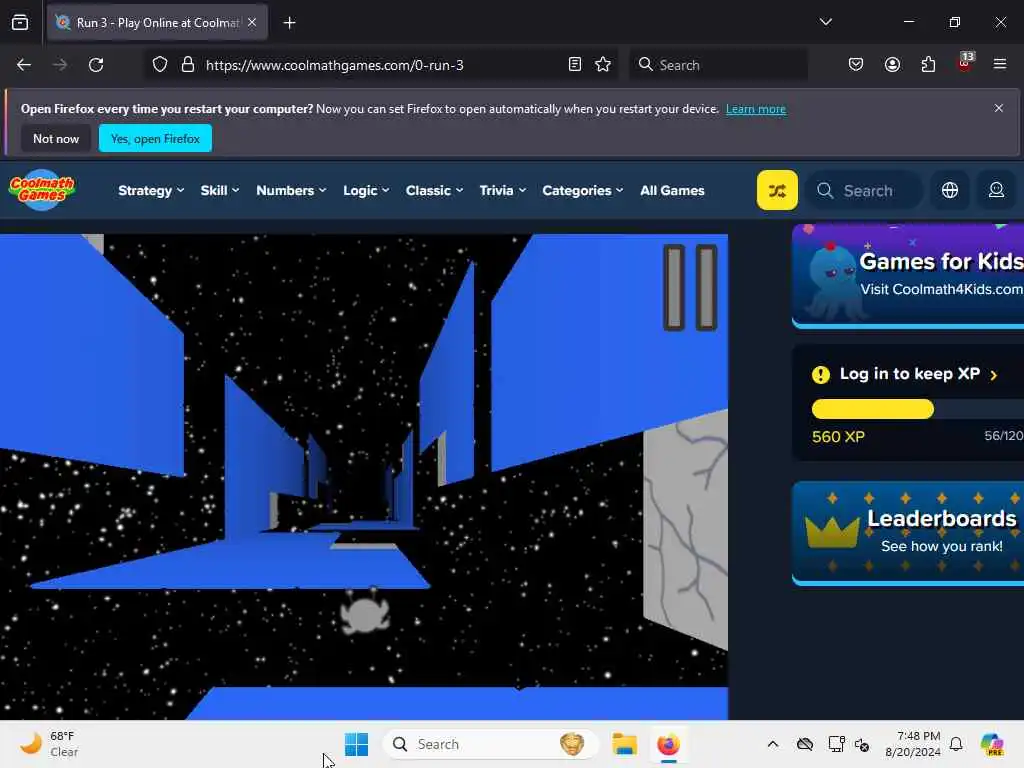Click Coolmath site search field
The height and width of the screenshot is (768, 1024).
click(865, 191)
